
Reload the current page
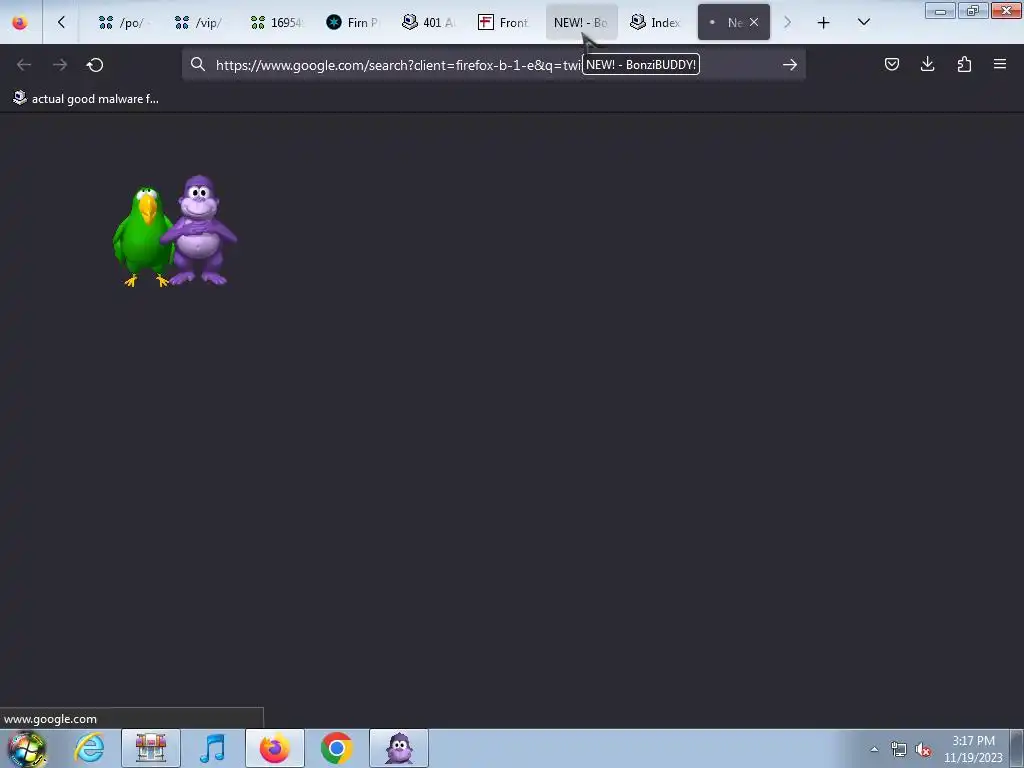[95, 65]
